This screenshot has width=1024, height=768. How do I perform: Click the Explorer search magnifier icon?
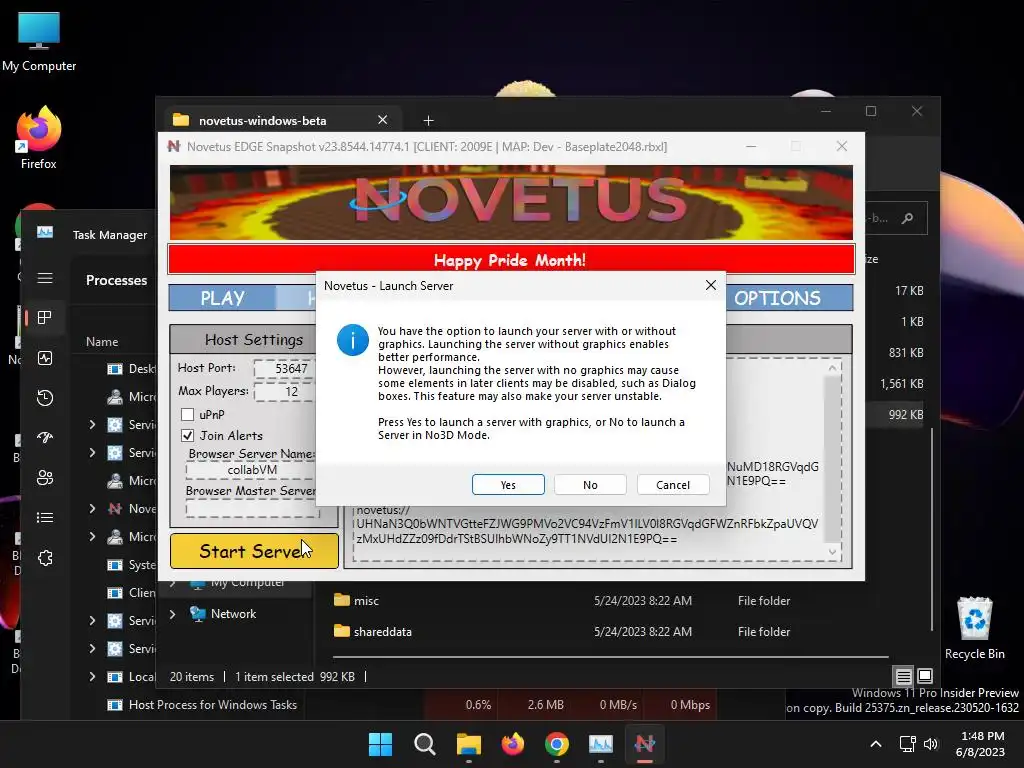coord(907,218)
